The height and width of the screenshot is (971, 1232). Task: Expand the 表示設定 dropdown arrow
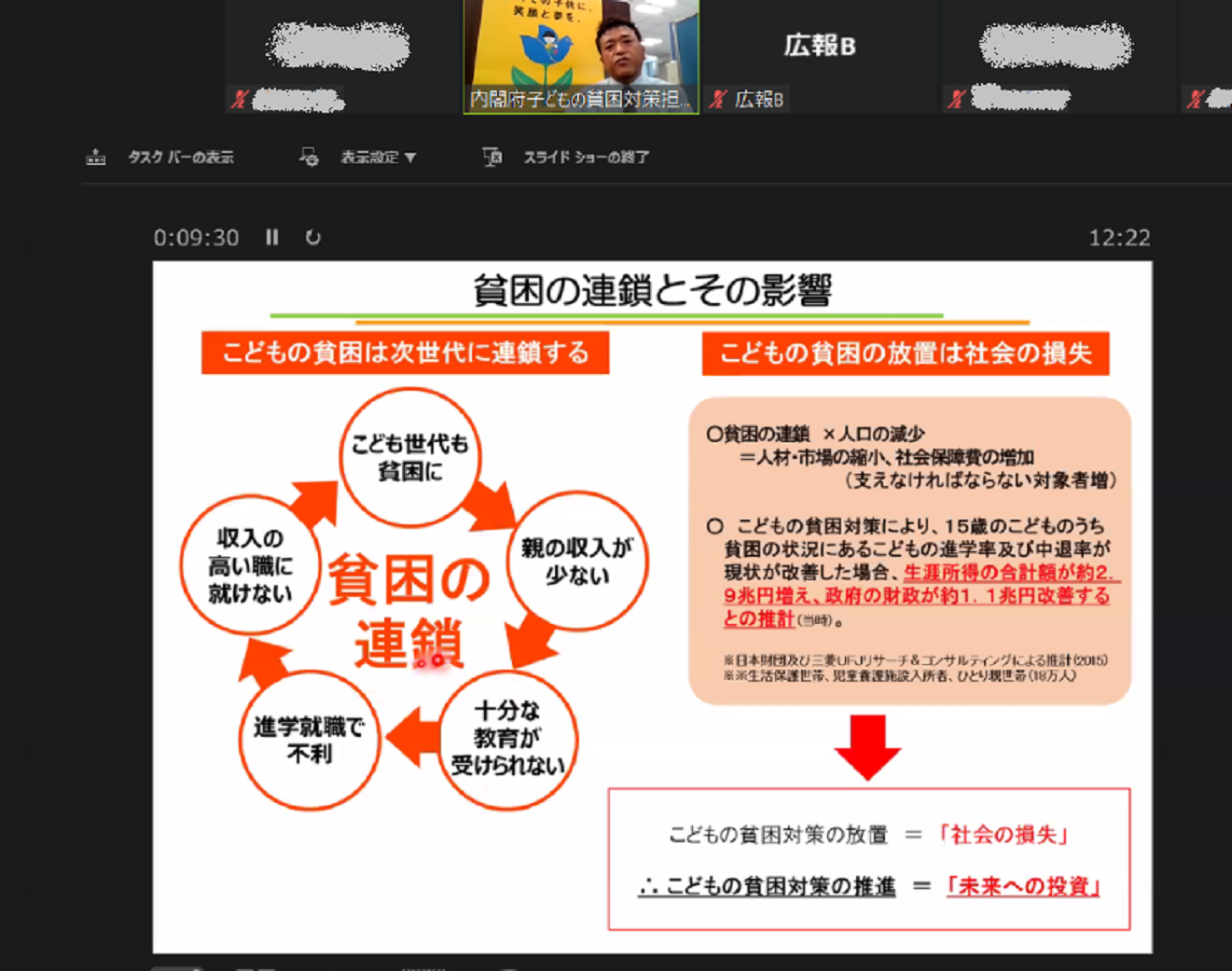point(410,158)
